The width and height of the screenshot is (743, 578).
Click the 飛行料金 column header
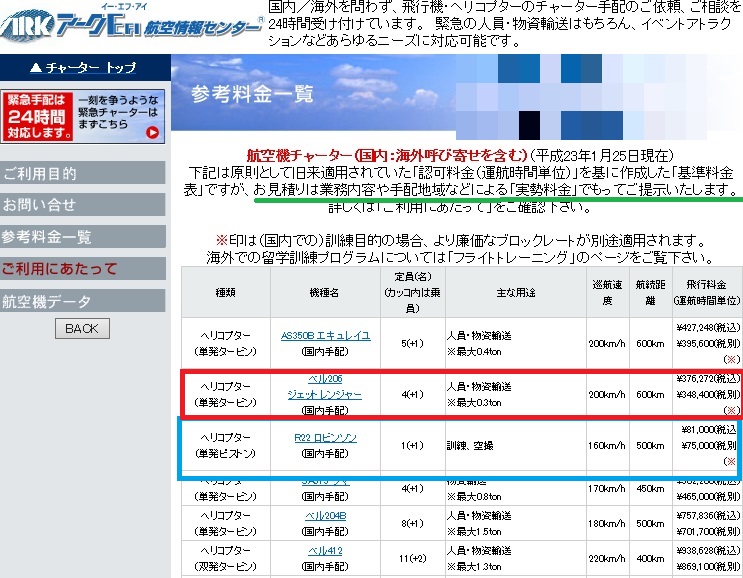tap(707, 292)
